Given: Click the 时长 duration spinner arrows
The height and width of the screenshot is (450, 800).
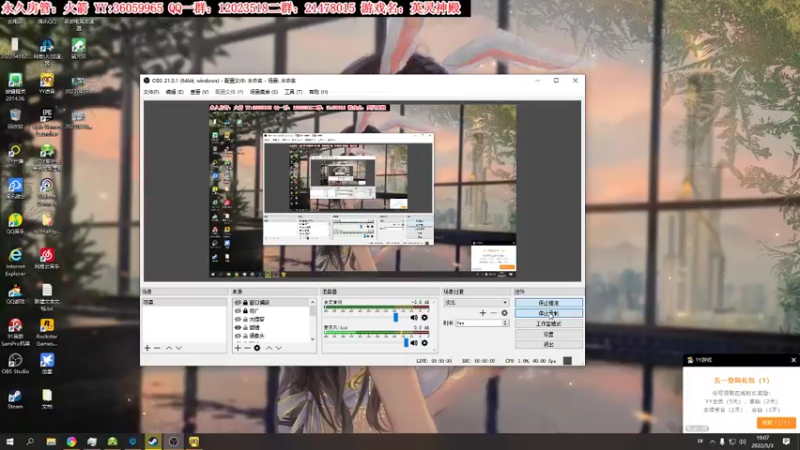Looking at the screenshot, I should tap(506, 323).
